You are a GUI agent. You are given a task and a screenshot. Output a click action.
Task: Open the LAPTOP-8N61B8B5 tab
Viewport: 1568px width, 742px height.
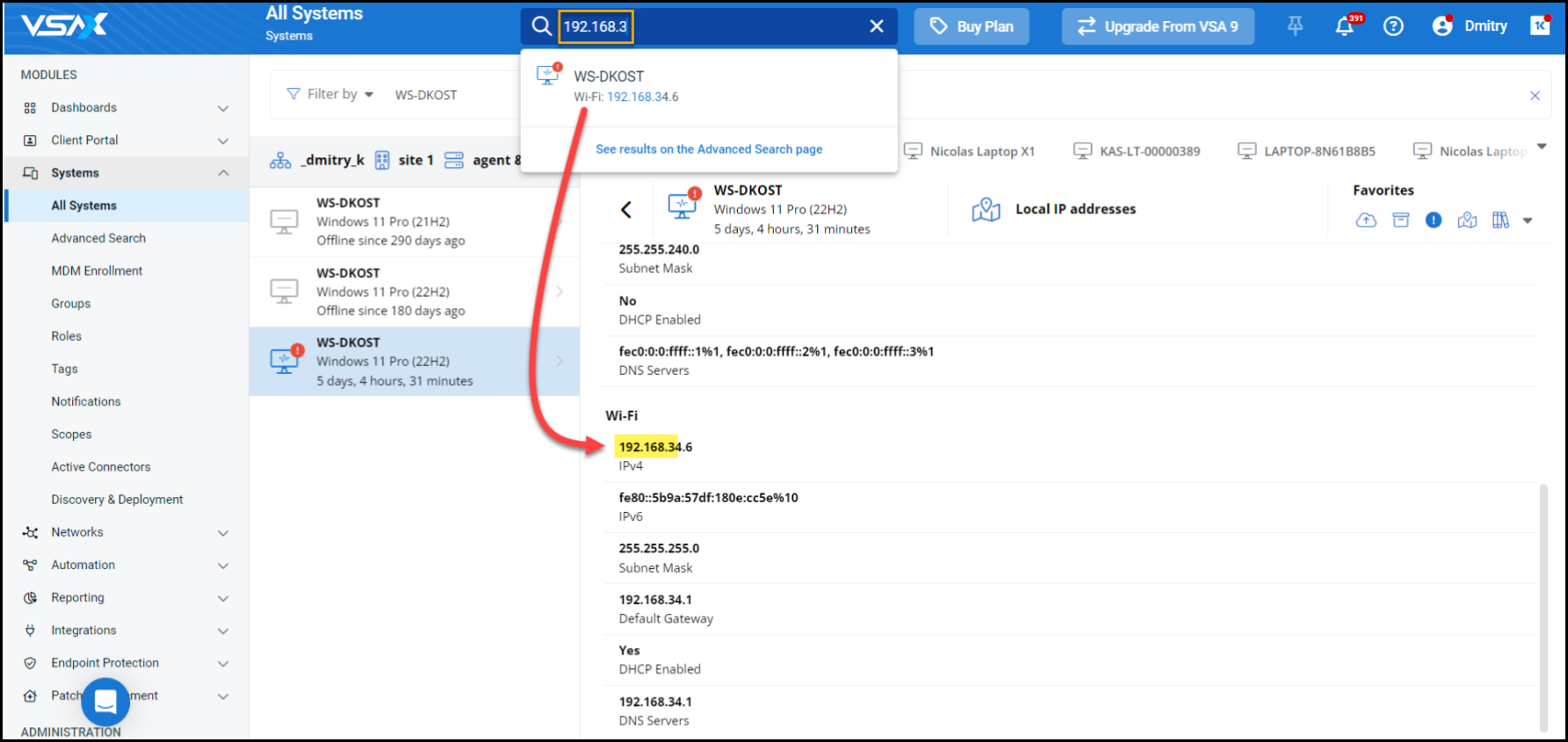coord(1306,151)
